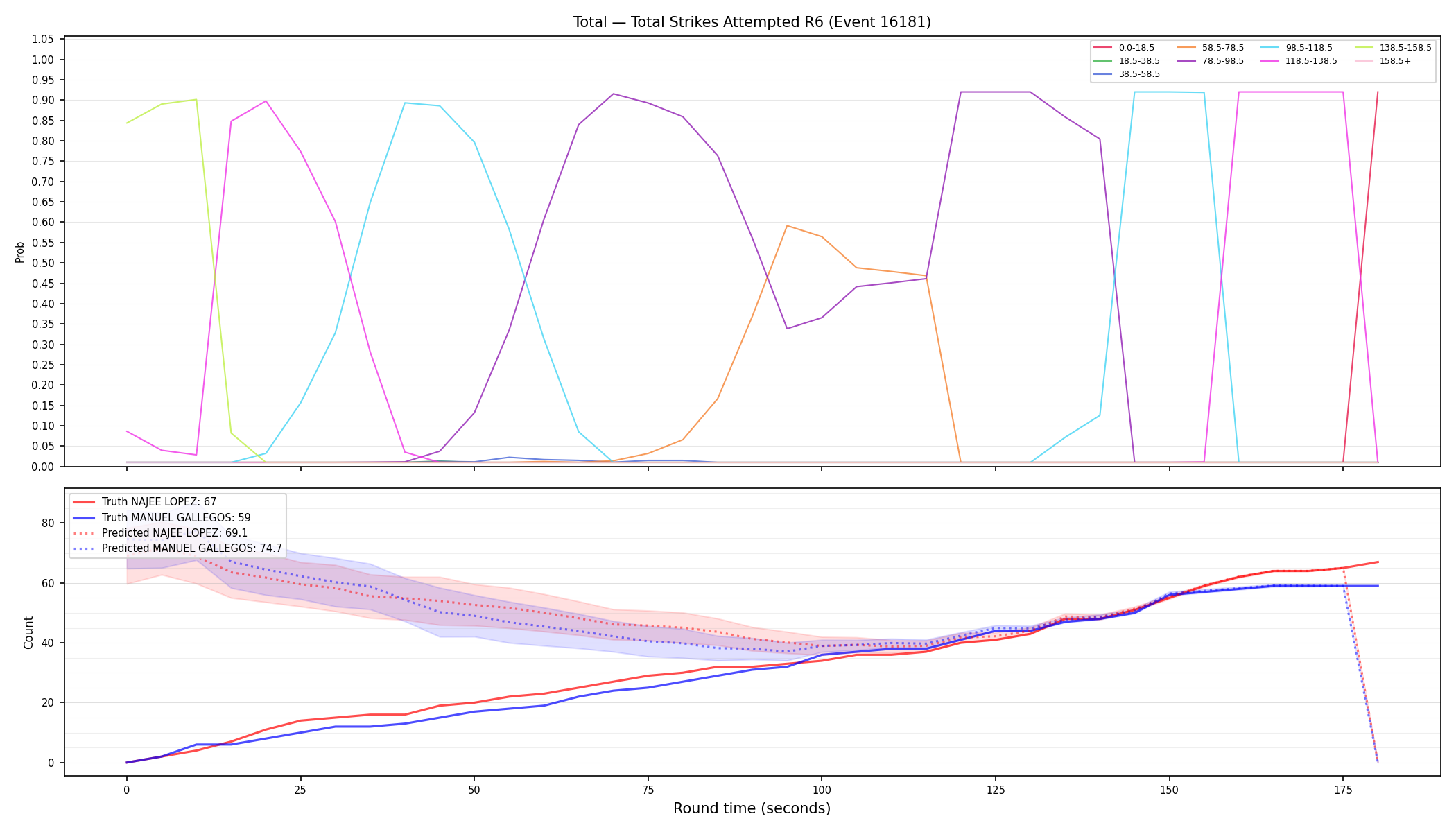Click the '125' tick on the round time axis
1456x832 pixels.
[x=996, y=789]
